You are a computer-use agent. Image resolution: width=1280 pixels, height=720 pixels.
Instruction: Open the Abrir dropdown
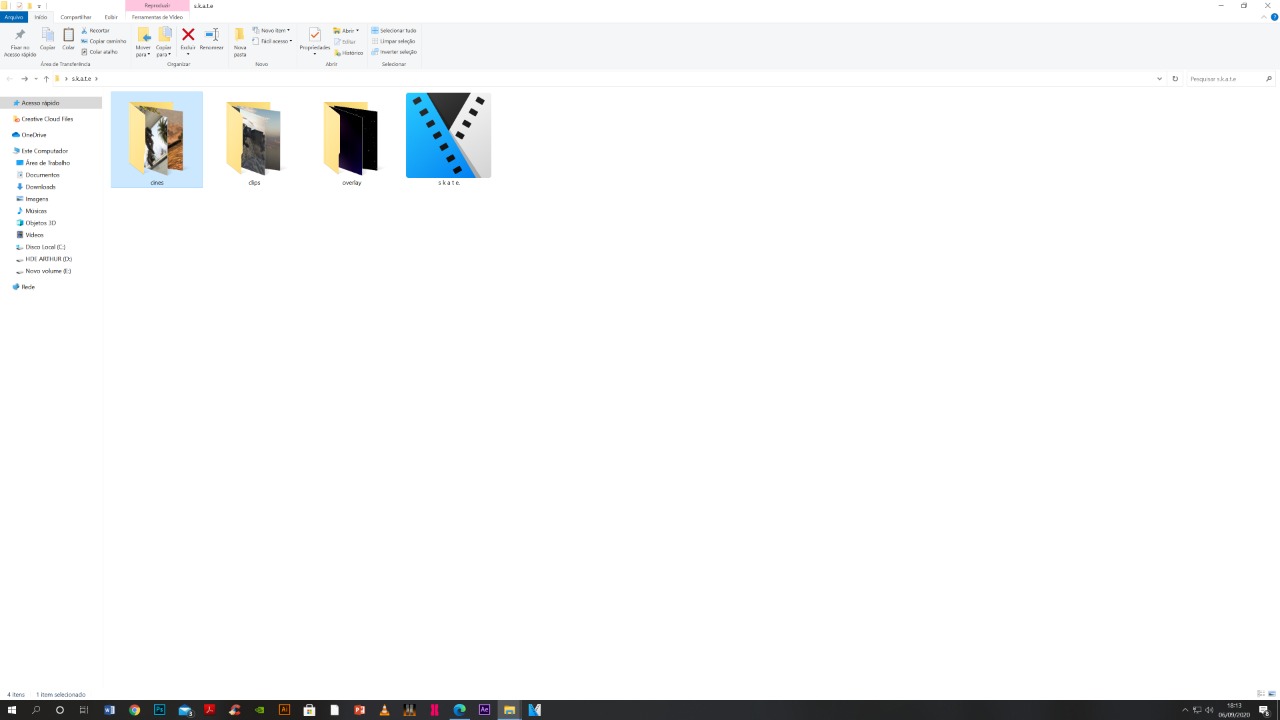pos(347,31)
